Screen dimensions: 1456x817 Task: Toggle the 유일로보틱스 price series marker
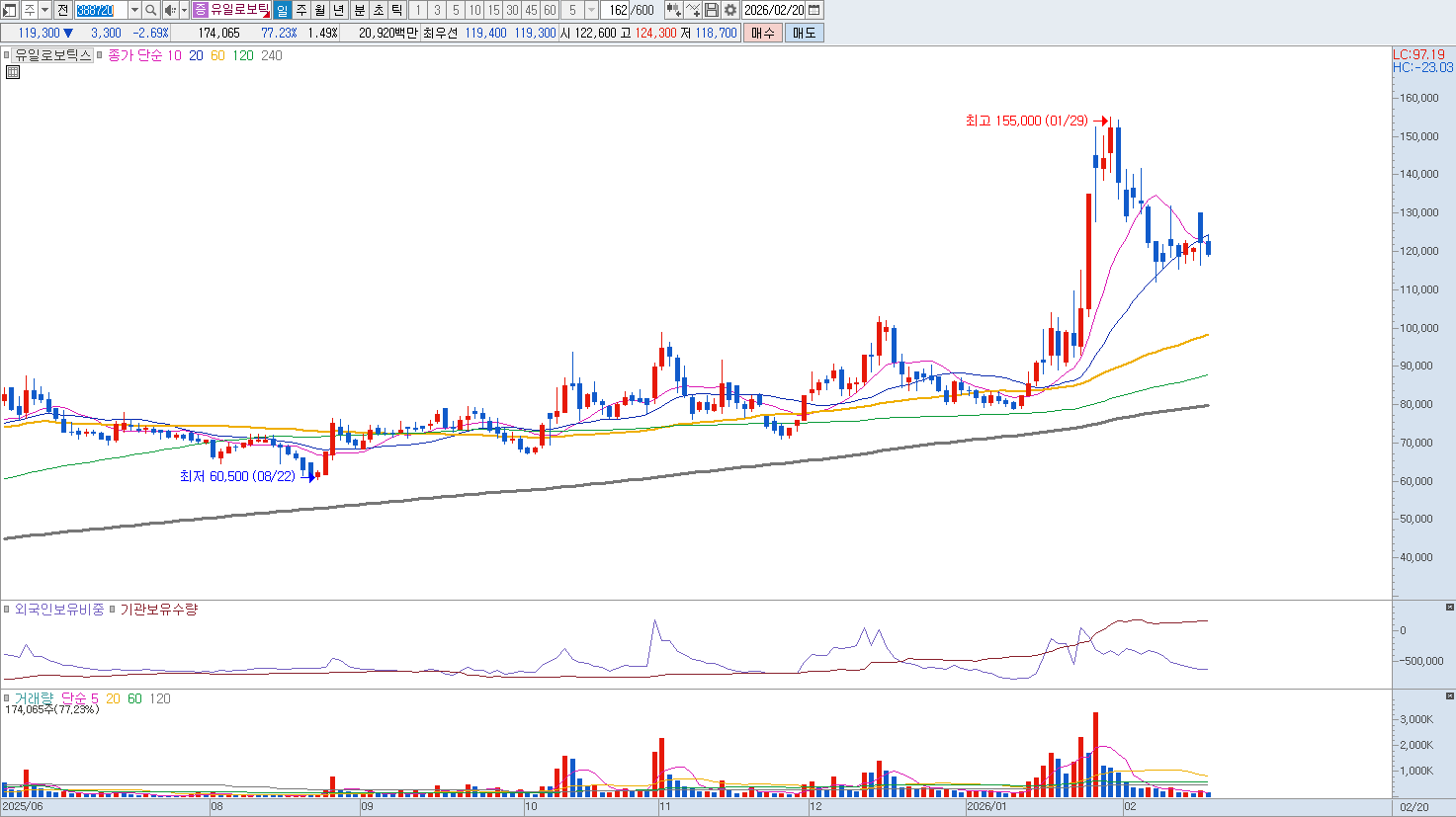(x=7, y=55)
